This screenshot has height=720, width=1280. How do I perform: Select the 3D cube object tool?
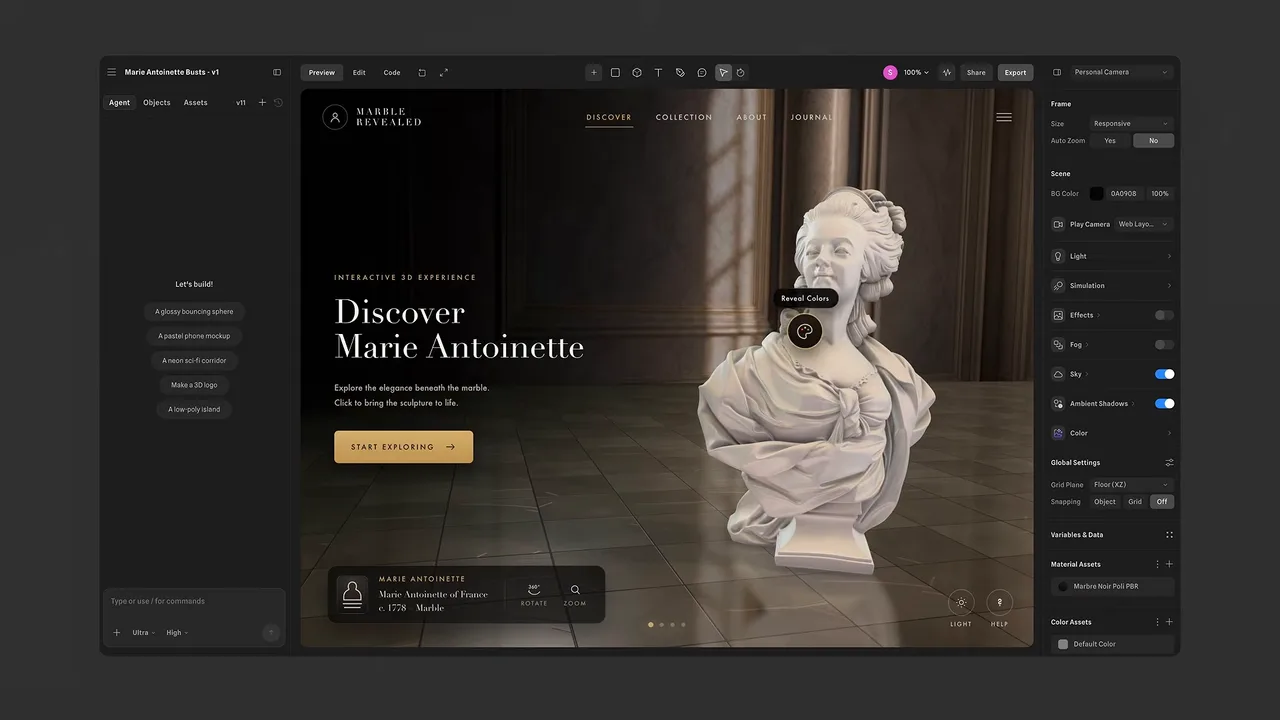click(637, 72)
